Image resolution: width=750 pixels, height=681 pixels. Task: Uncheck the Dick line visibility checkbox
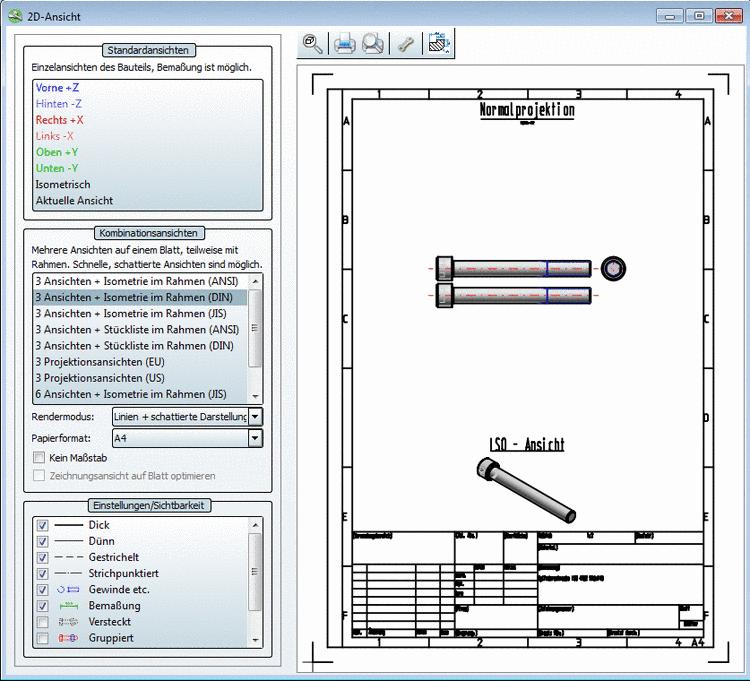[x=42, y=526]
